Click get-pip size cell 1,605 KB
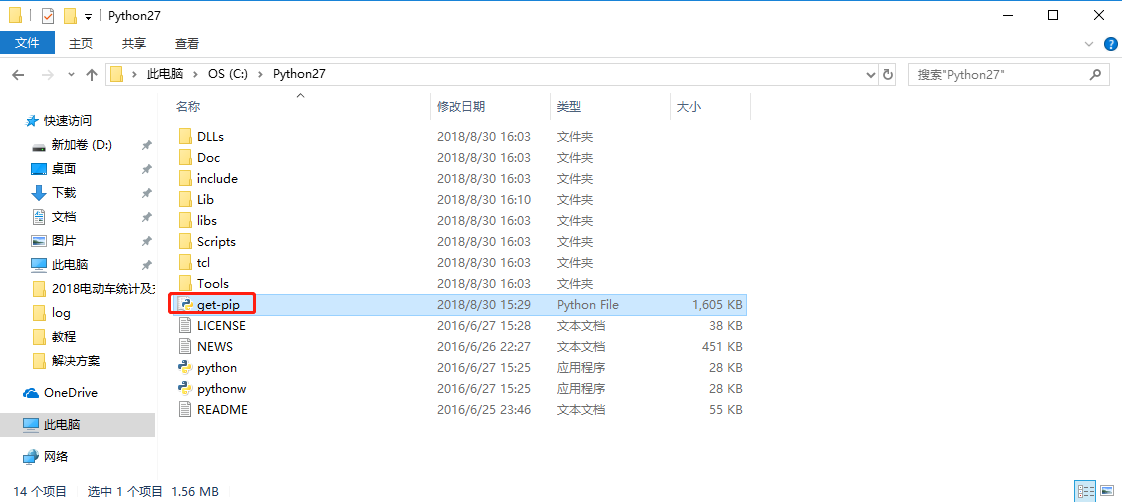This screenshot has width=1122, height=502. click(x=717, y=305)
